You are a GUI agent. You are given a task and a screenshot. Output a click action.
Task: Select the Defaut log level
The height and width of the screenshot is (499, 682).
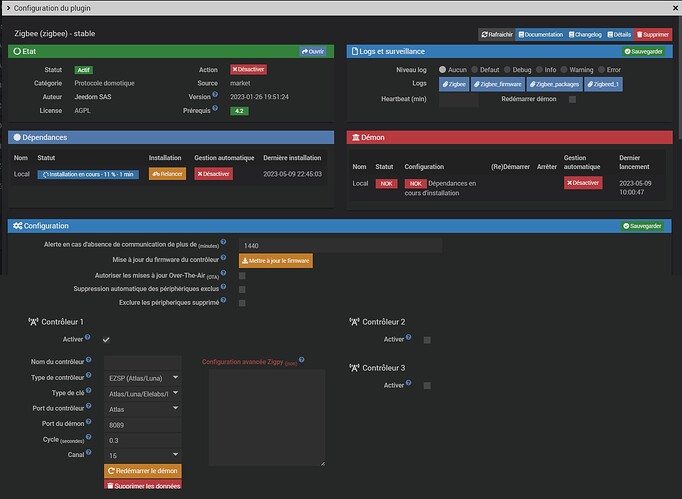(475, 70)
